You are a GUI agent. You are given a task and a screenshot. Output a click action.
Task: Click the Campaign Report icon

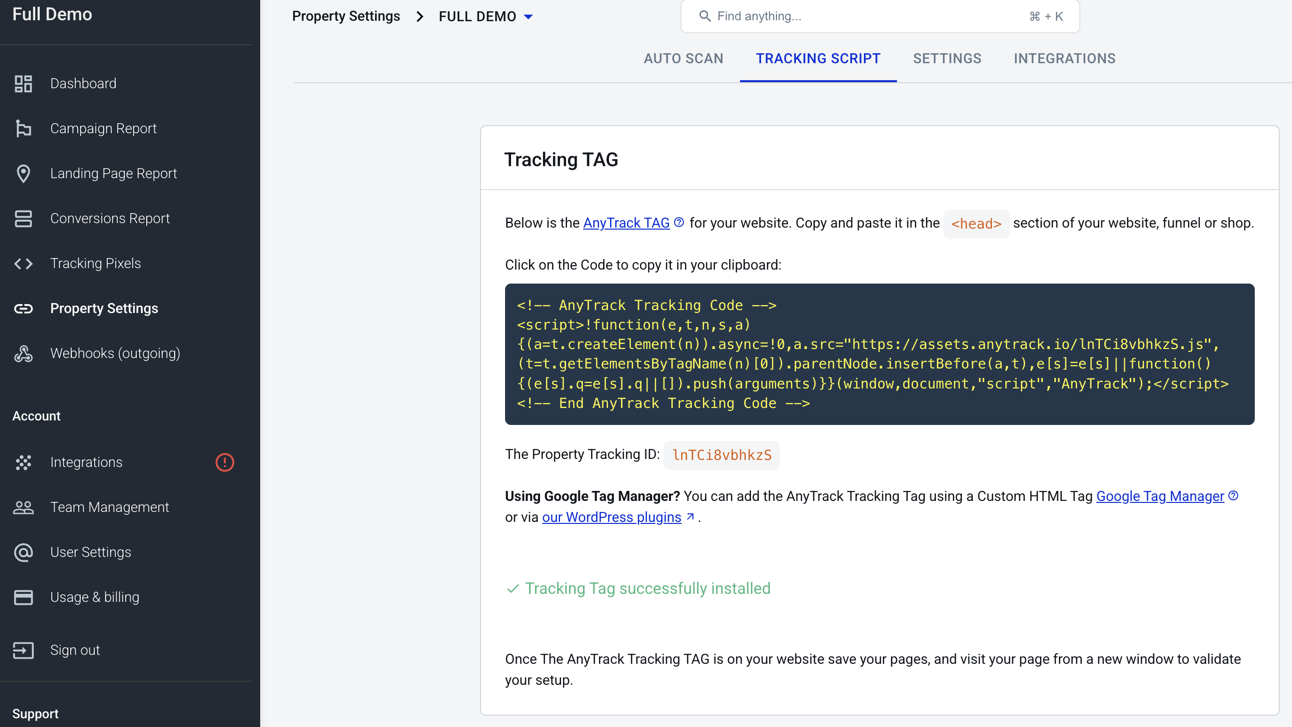pos(23,129)
